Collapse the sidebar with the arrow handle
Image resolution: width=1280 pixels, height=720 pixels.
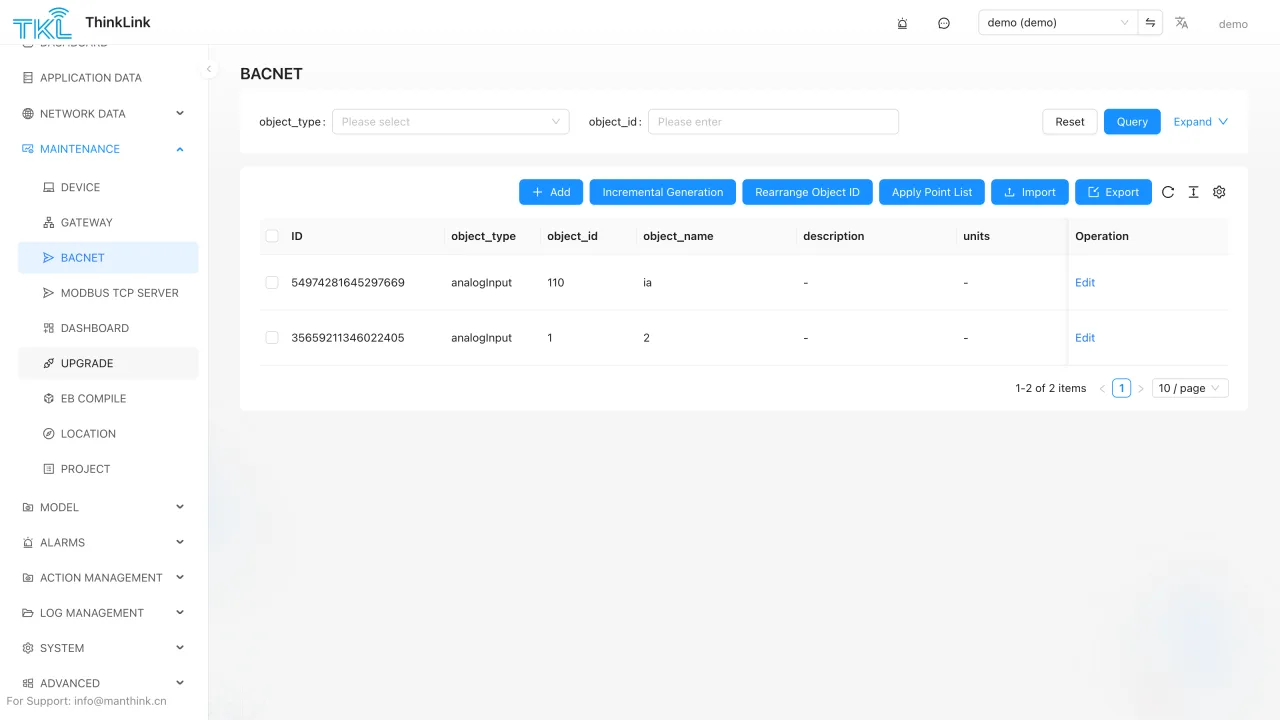tap(209, 69)
